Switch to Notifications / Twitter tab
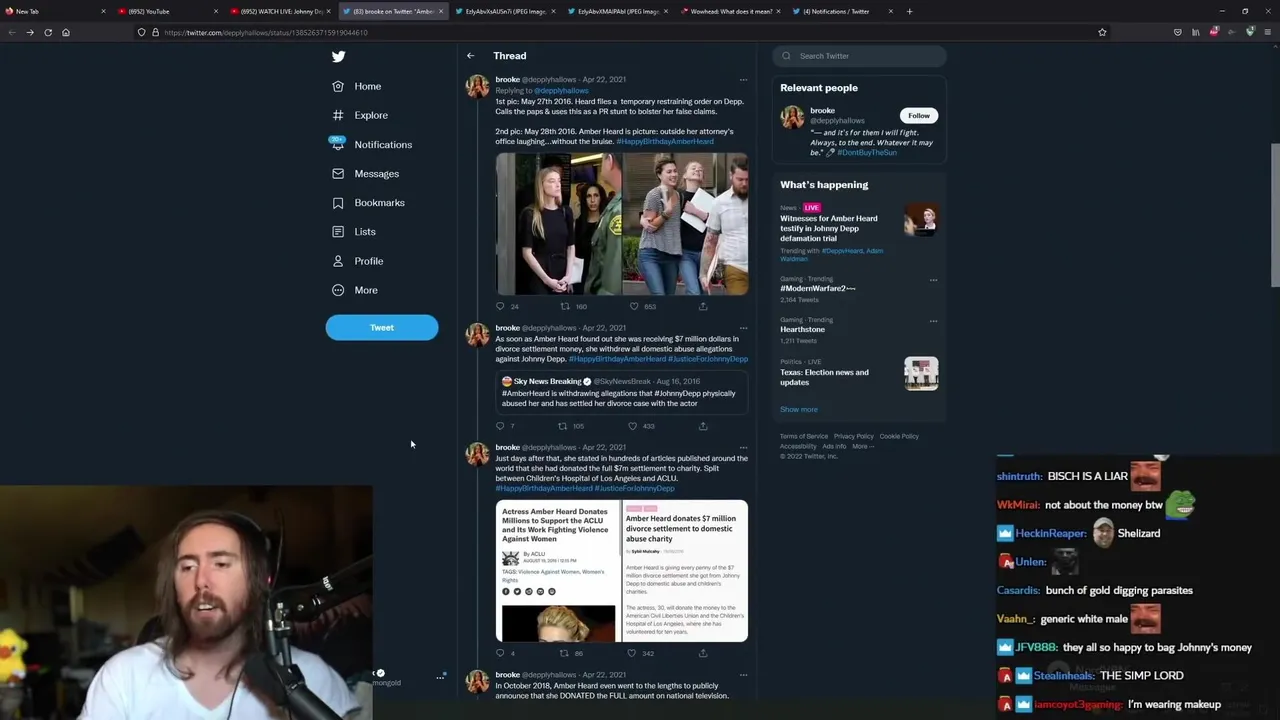1280x720 pixels. 843,11
